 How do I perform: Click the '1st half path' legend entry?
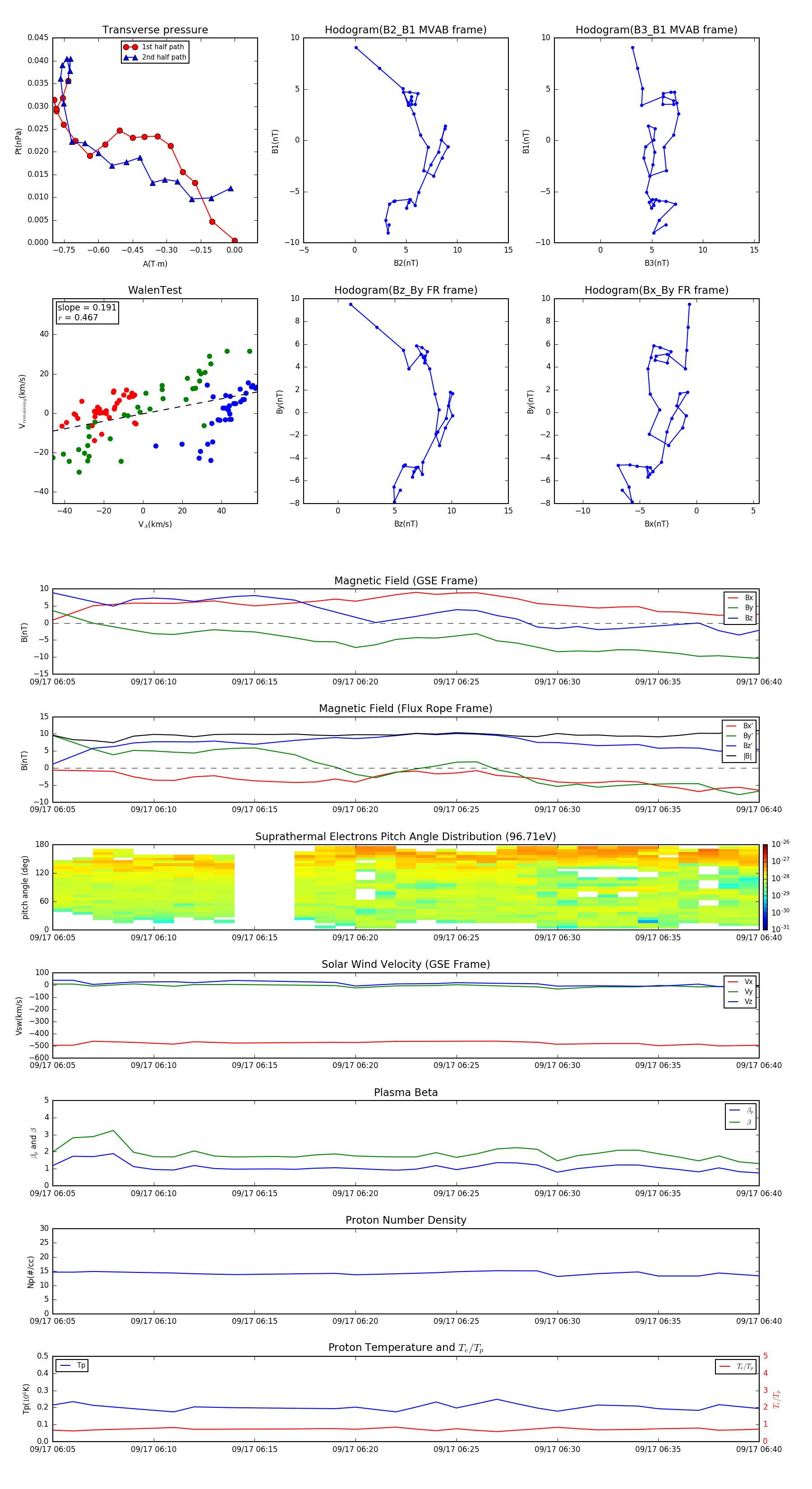point(154,47)
